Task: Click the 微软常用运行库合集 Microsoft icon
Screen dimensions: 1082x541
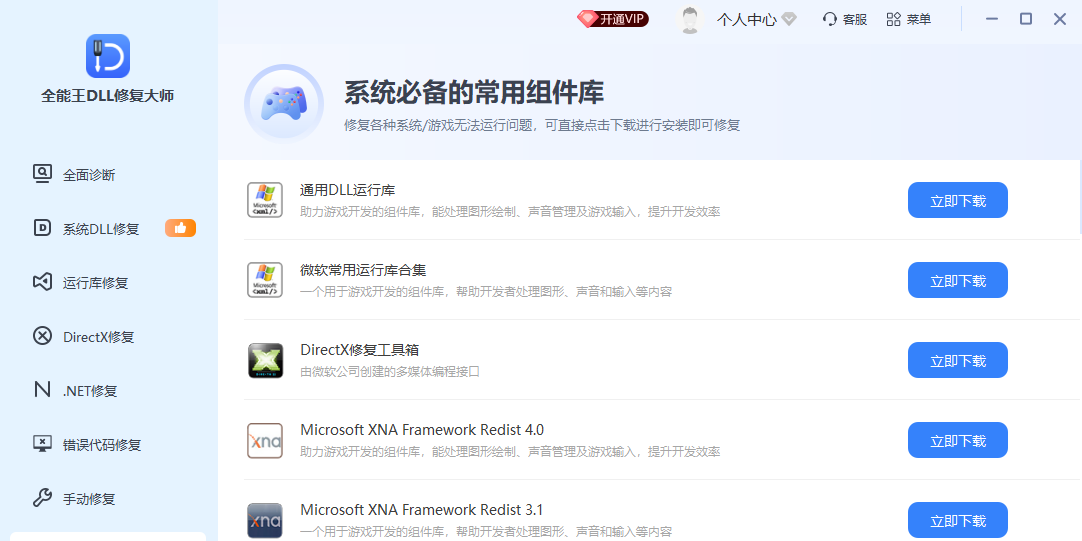Action: [x=265, y=280]
